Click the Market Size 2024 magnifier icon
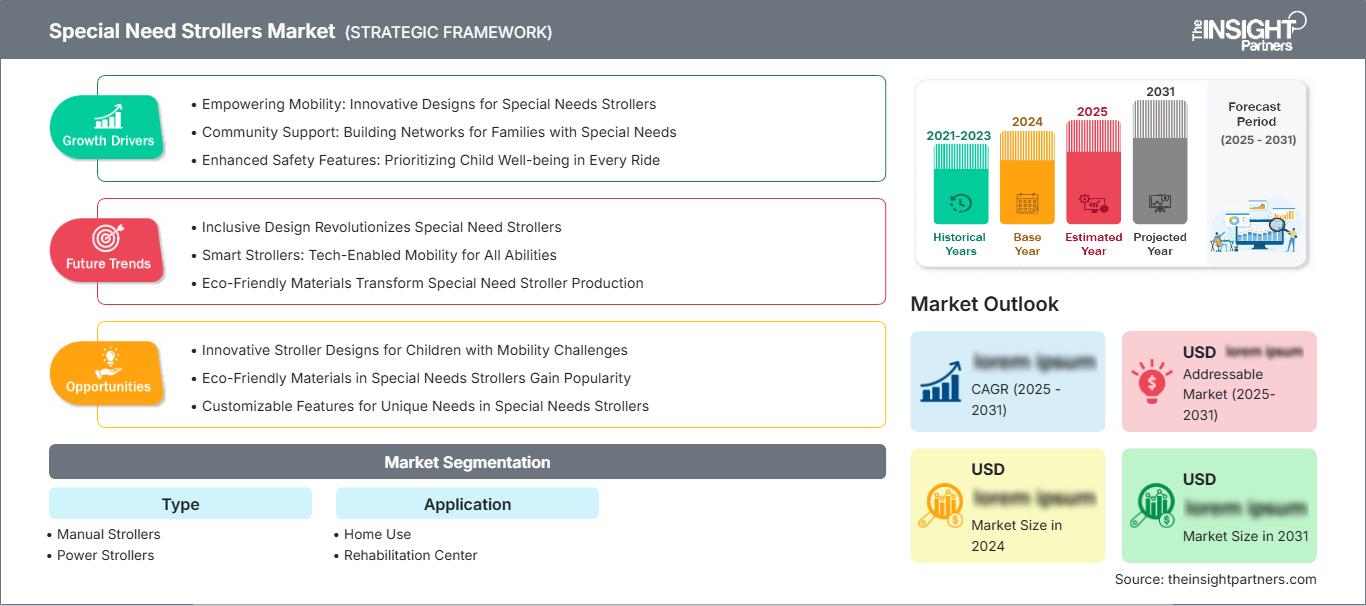Screen dimensions: 1366x606 [x=942, y=507]
